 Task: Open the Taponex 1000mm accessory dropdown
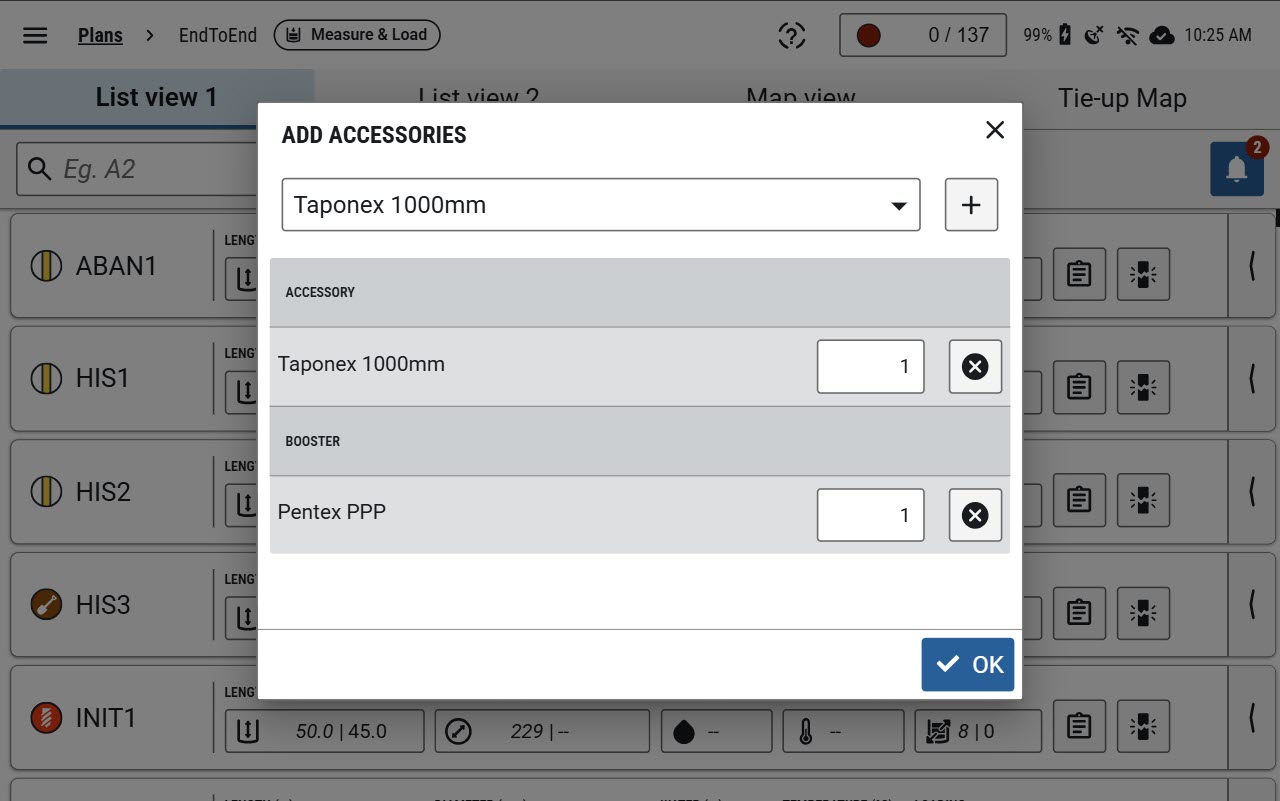(x=601, y=205)
